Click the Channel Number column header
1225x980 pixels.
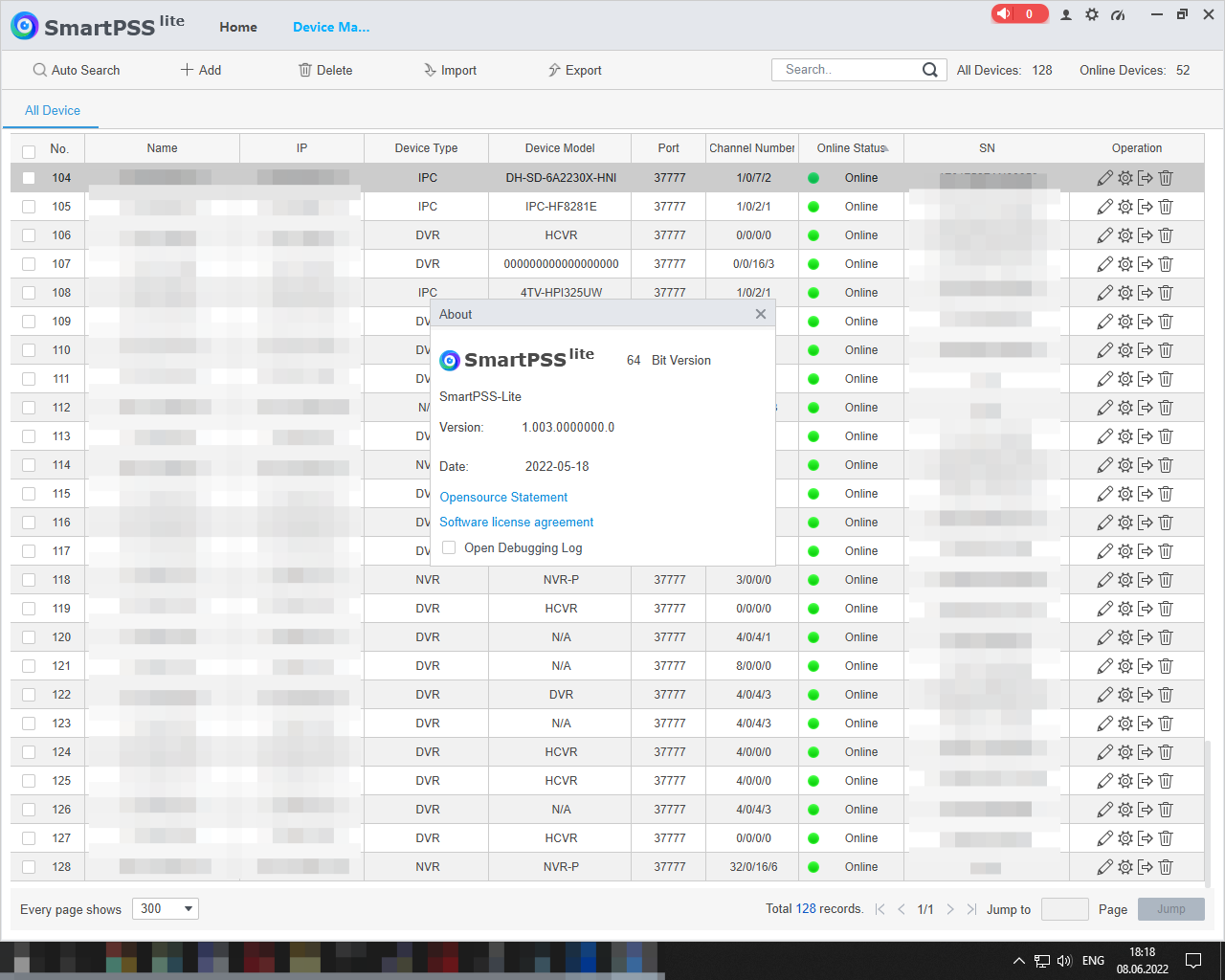752,148
